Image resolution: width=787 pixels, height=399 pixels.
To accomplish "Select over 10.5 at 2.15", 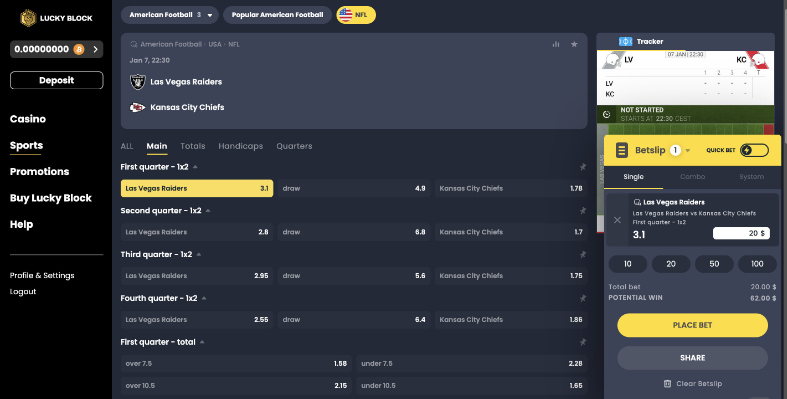I will [x=236, y=385].
